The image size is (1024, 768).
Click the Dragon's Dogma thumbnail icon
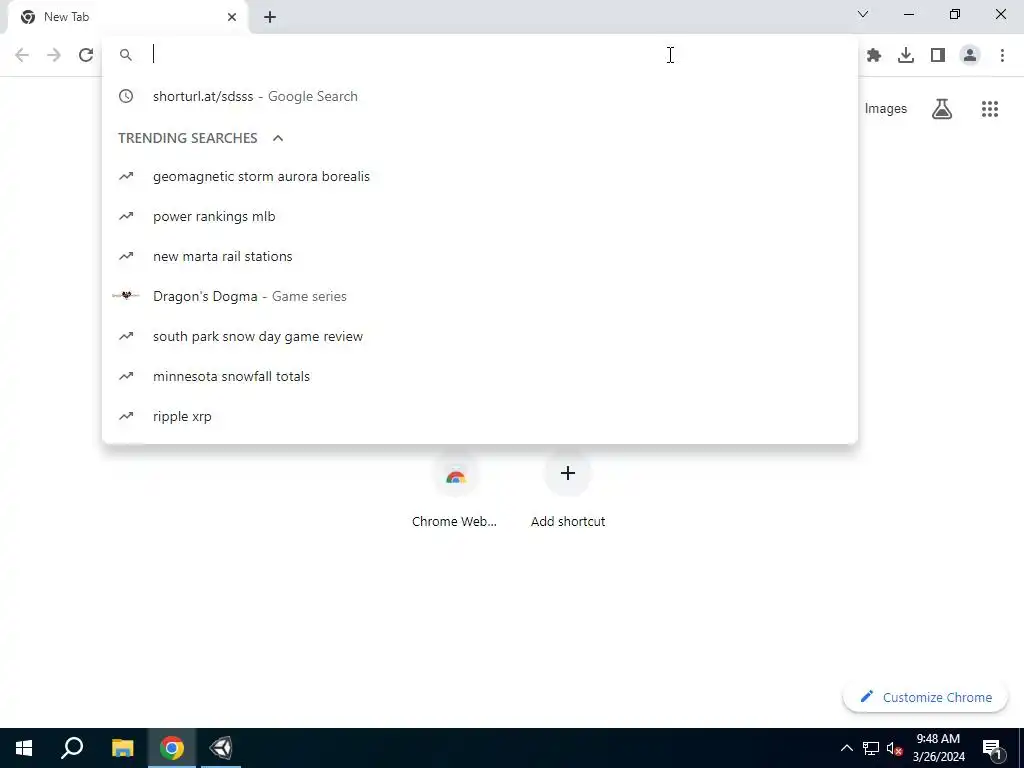point(125,296)
